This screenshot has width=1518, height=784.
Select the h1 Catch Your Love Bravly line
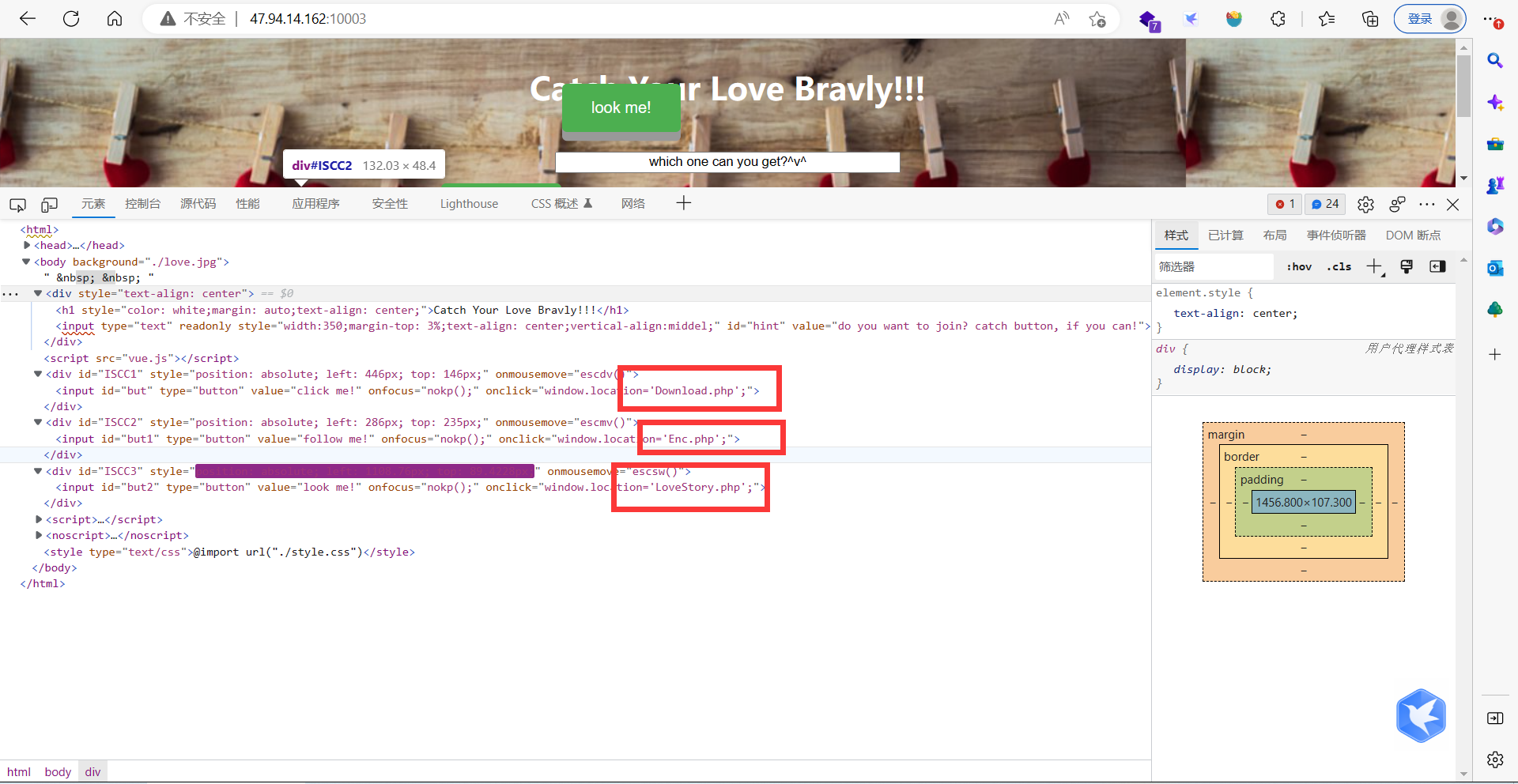pyautogui.click(x=342, y=310)
